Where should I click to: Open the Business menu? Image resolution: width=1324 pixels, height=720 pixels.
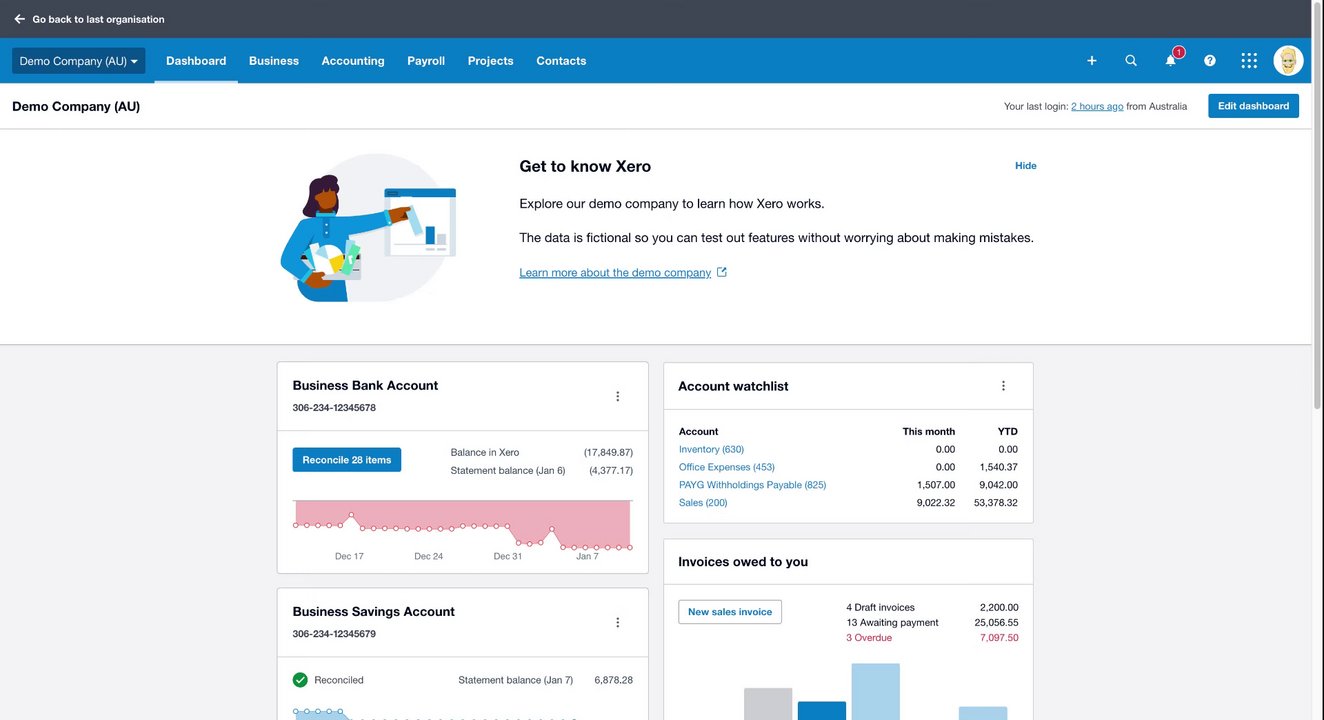point(274,61)
